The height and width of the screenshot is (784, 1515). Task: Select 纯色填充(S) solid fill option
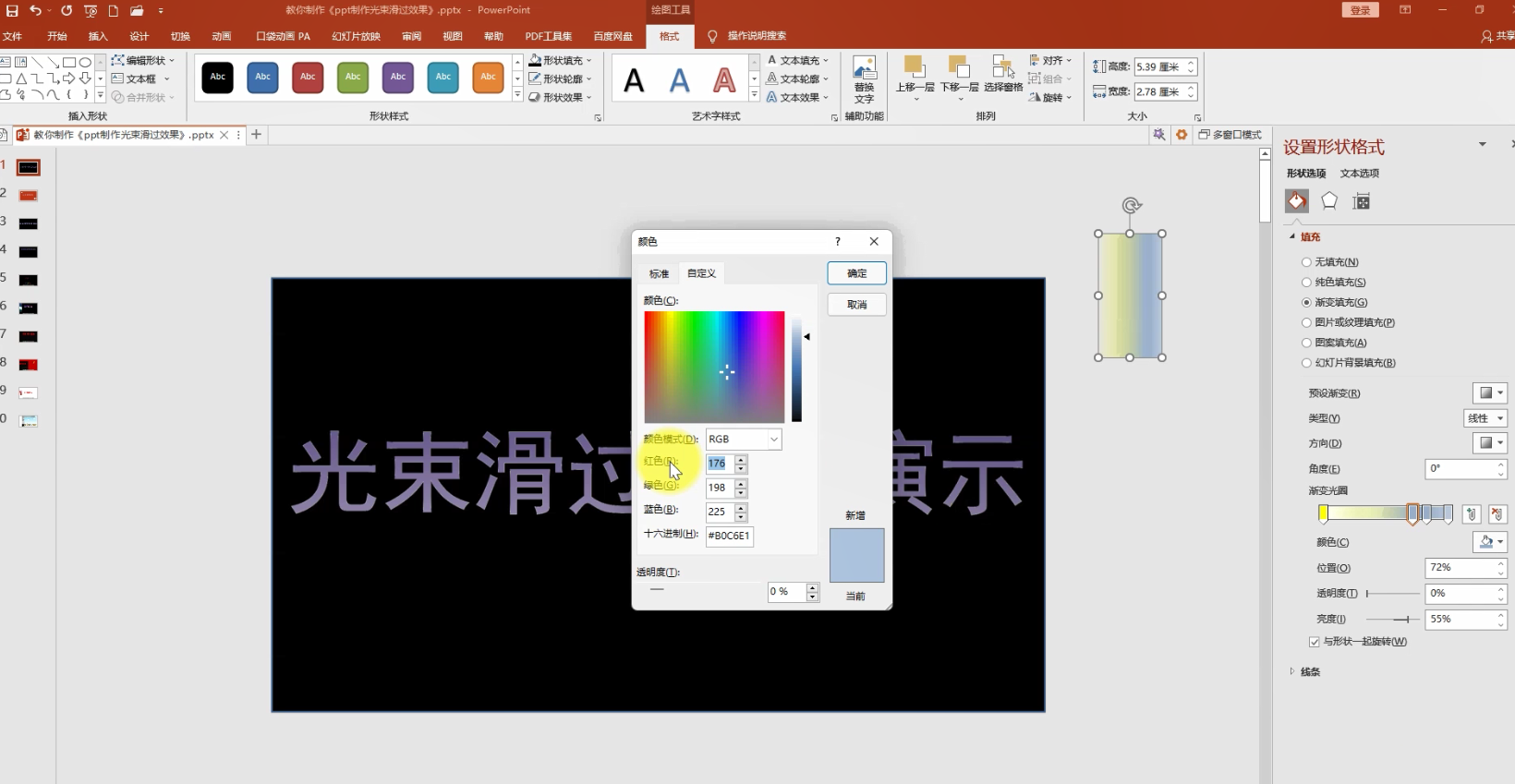point(1334,283)
